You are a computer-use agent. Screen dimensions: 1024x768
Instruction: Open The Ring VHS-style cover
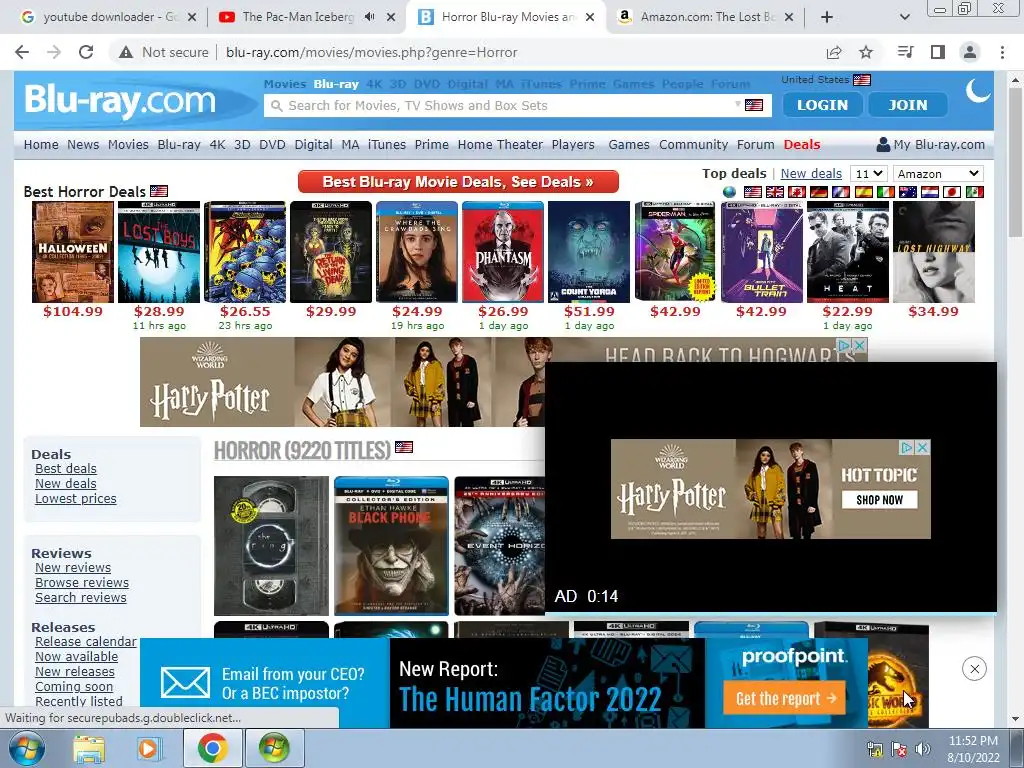[271, 546]
